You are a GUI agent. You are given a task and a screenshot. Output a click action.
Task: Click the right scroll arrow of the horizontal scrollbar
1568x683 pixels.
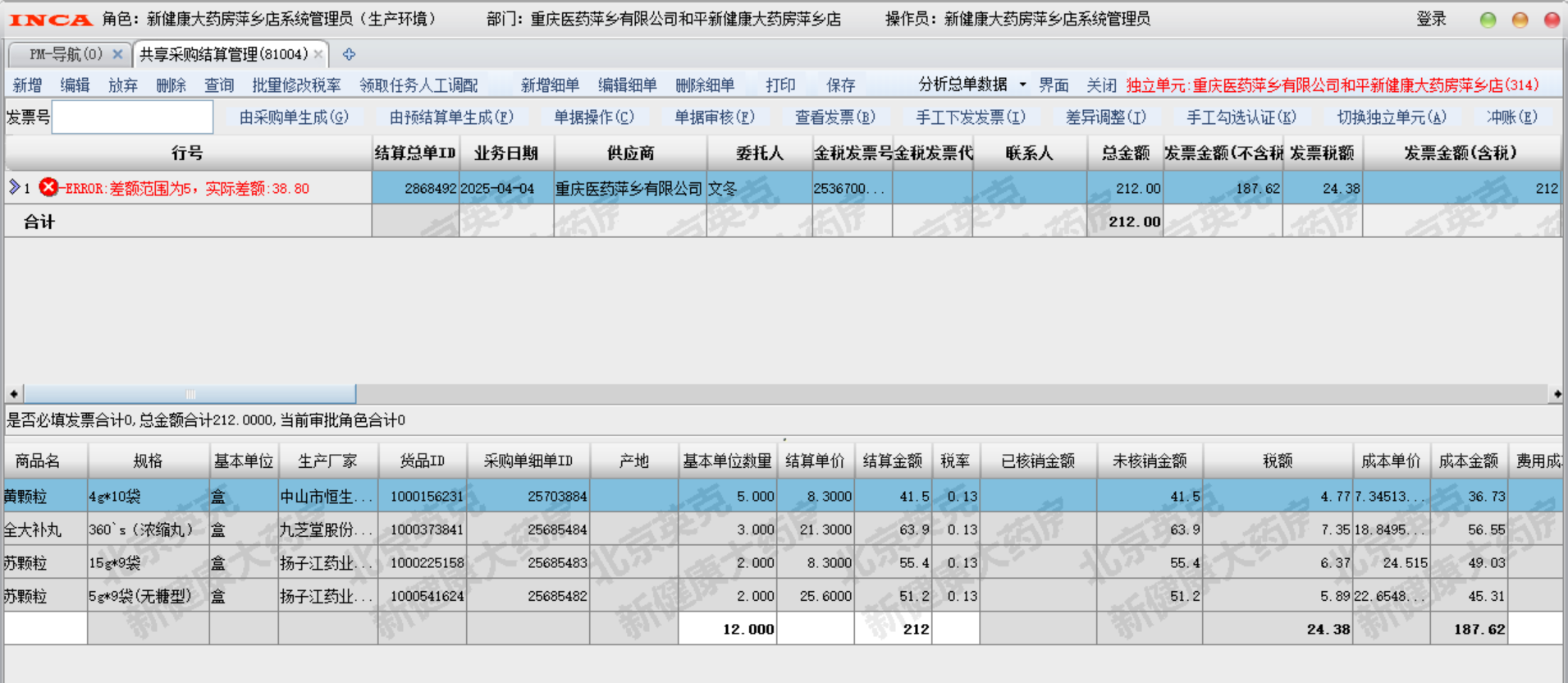point(1557,394)
